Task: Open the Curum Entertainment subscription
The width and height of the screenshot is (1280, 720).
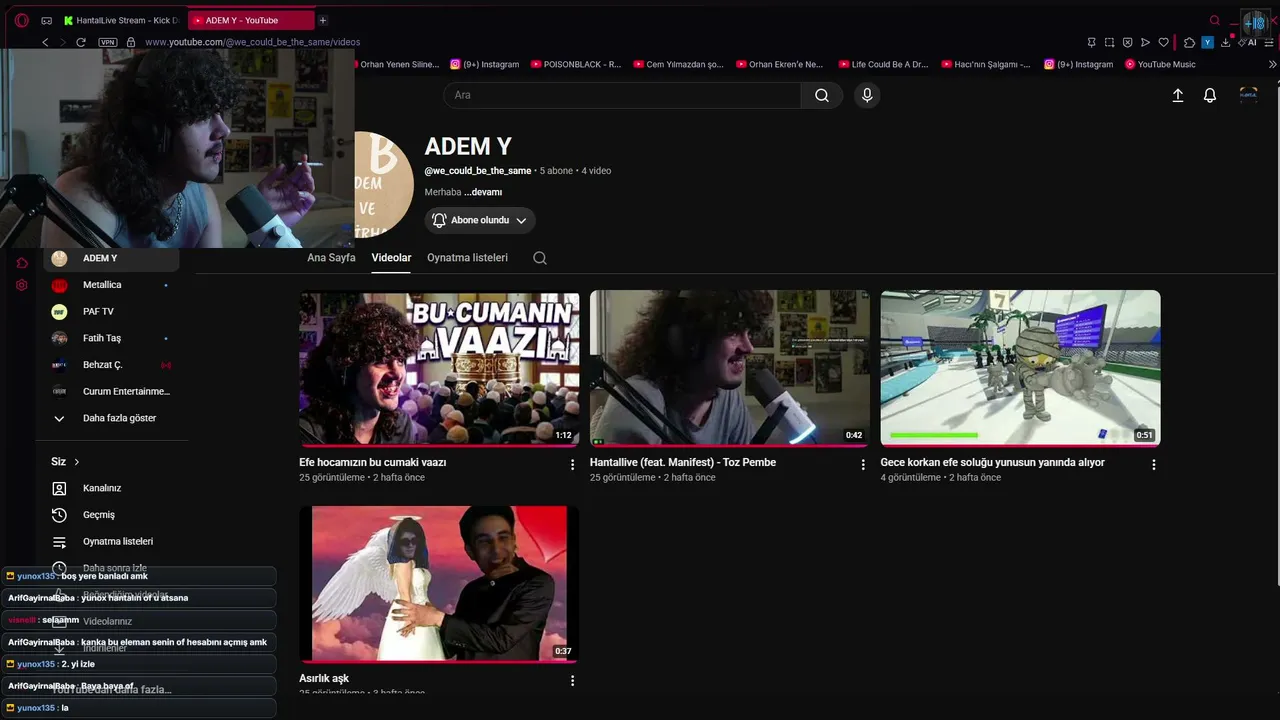Action: (x=111, y=392)
